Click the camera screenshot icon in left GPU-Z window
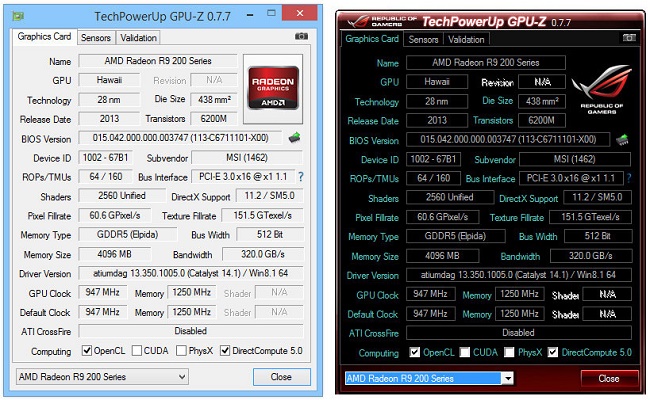The height and width of the screenshot is (400, 650). 301,36
